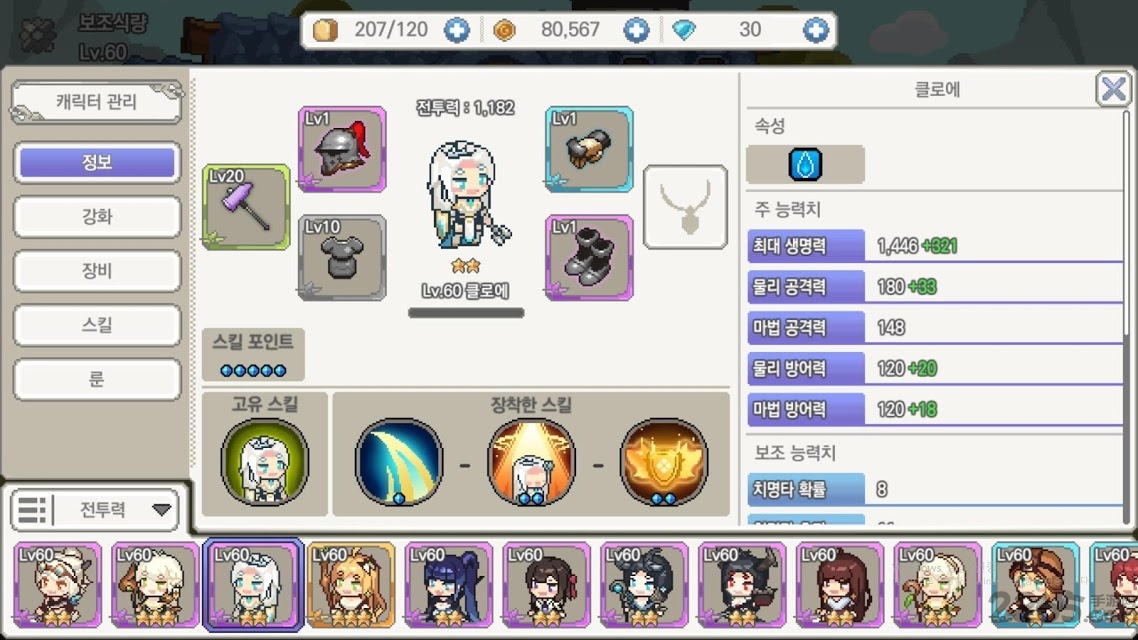Select the orange-haired Lv60 character thumbnail
The height and width of the screenshot is (640, 1138).
(x=351, y=585)
